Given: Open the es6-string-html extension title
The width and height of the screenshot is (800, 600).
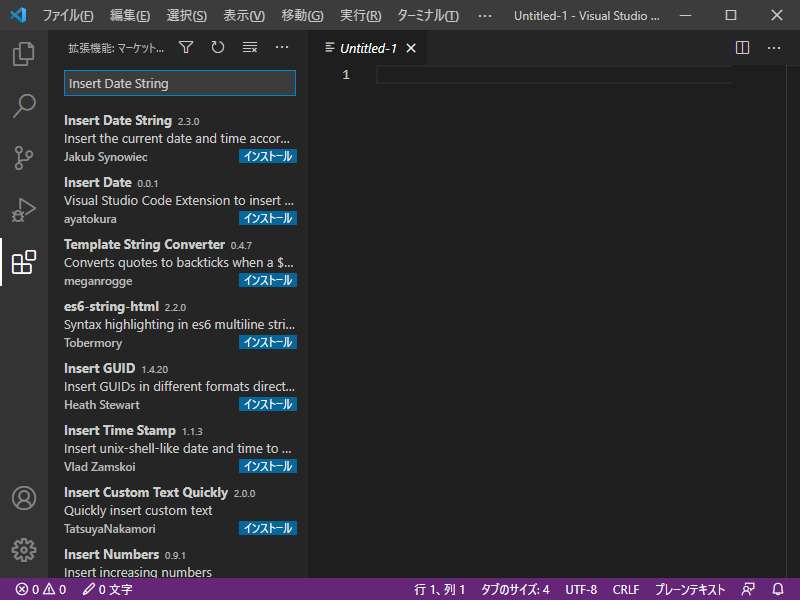Looking at the screenshot, I should (111, 307).
